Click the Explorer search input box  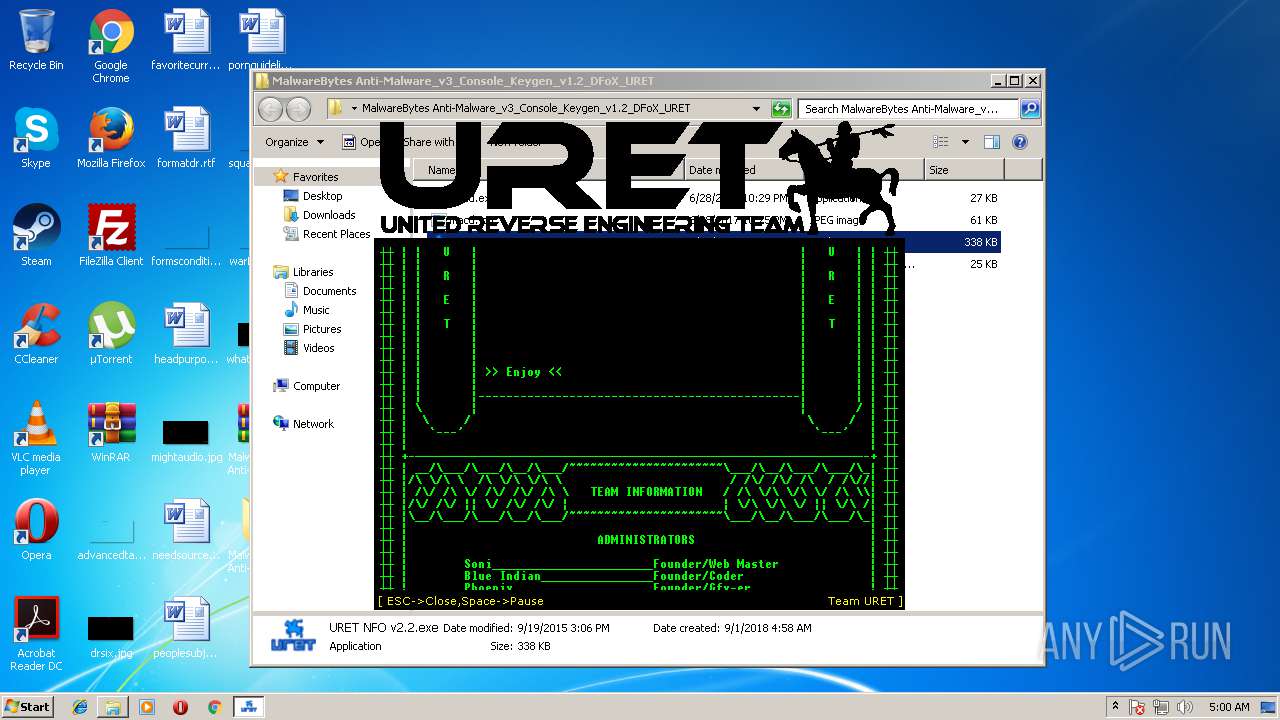pyautogui.click(x=909, y=108)
